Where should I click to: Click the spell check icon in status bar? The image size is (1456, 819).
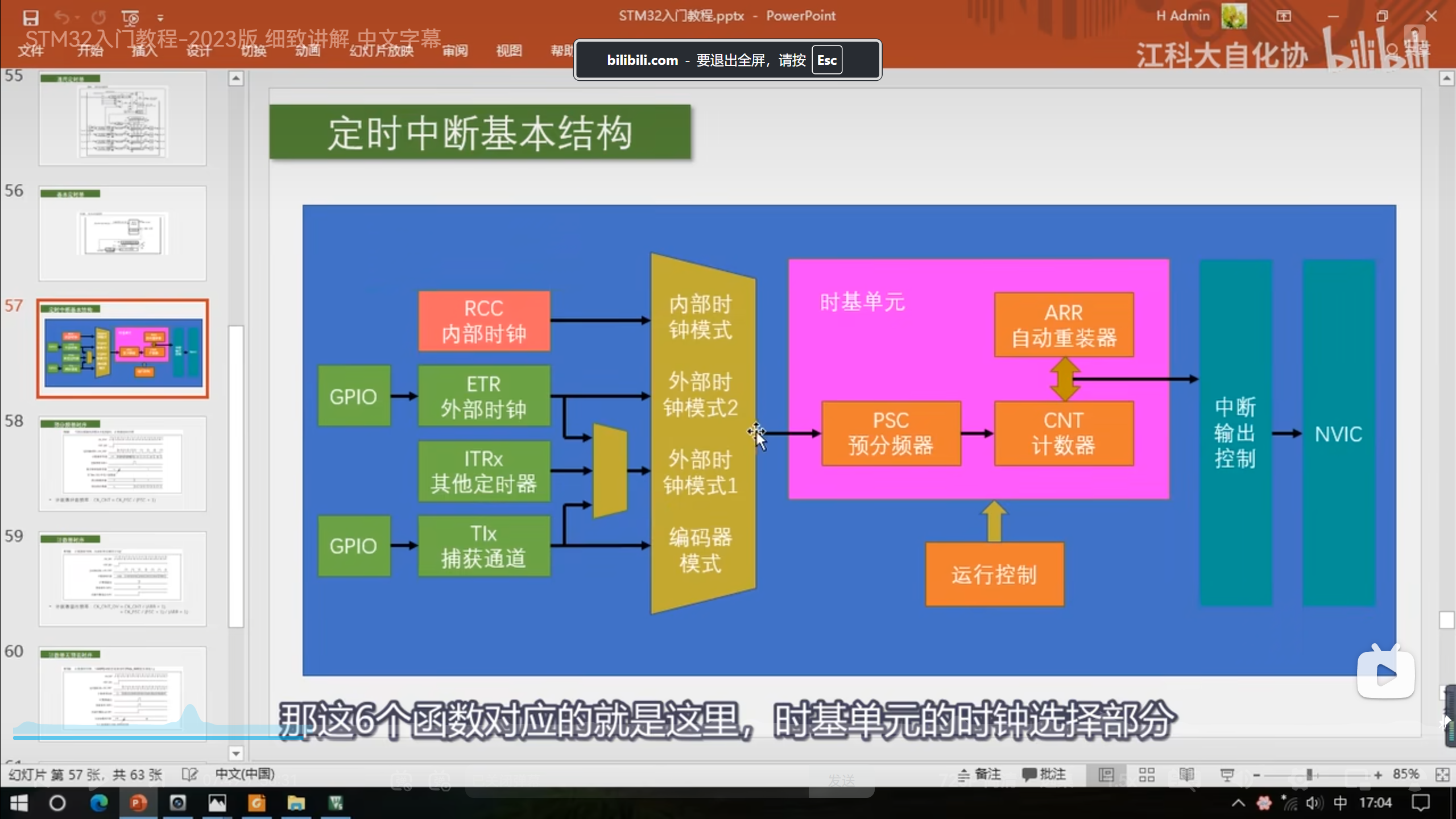pos(189,775)
